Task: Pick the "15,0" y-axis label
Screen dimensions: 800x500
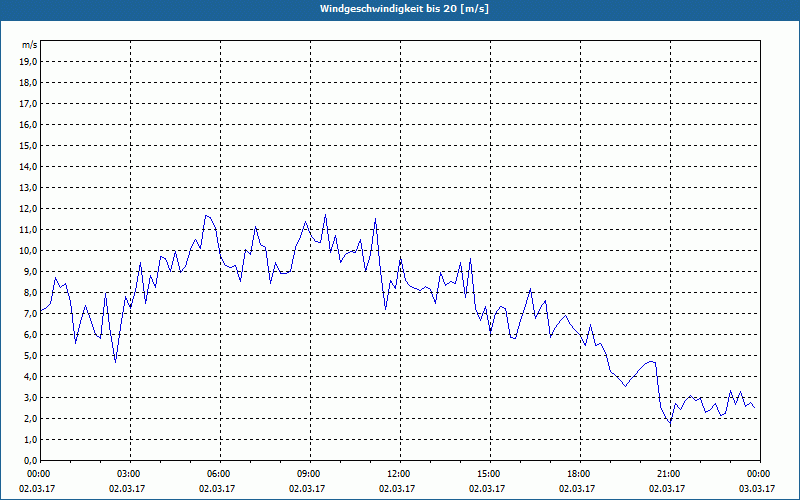Action: click(28, 145)
